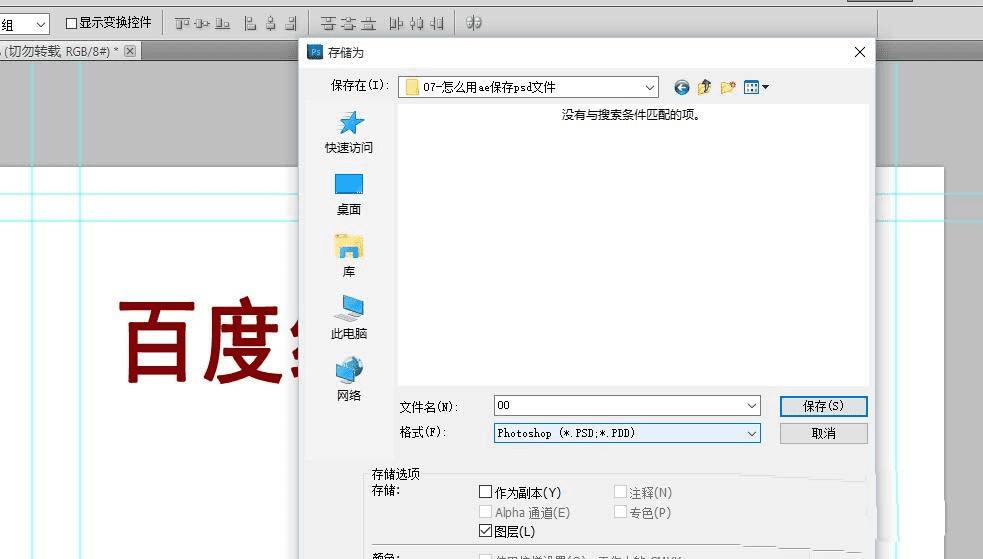983x559 pixels.
Task: Click the Cancel (取消) button
Action: (x=824, y=434)
